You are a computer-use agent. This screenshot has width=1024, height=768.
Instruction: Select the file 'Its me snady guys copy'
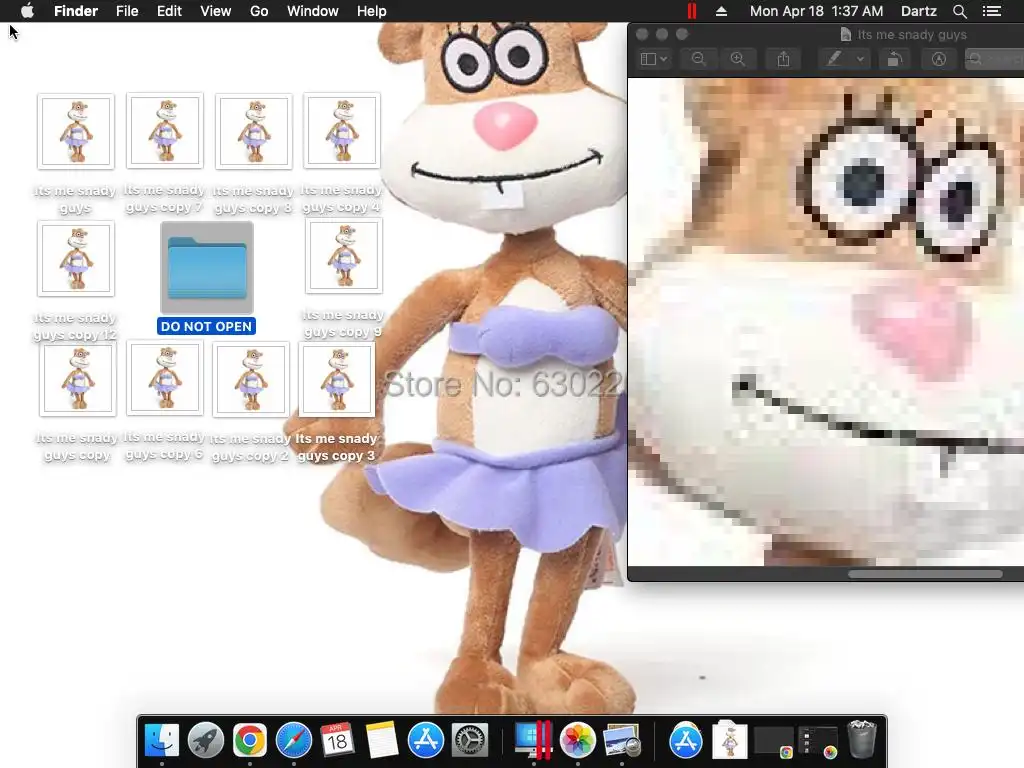(x=78, y=379)
